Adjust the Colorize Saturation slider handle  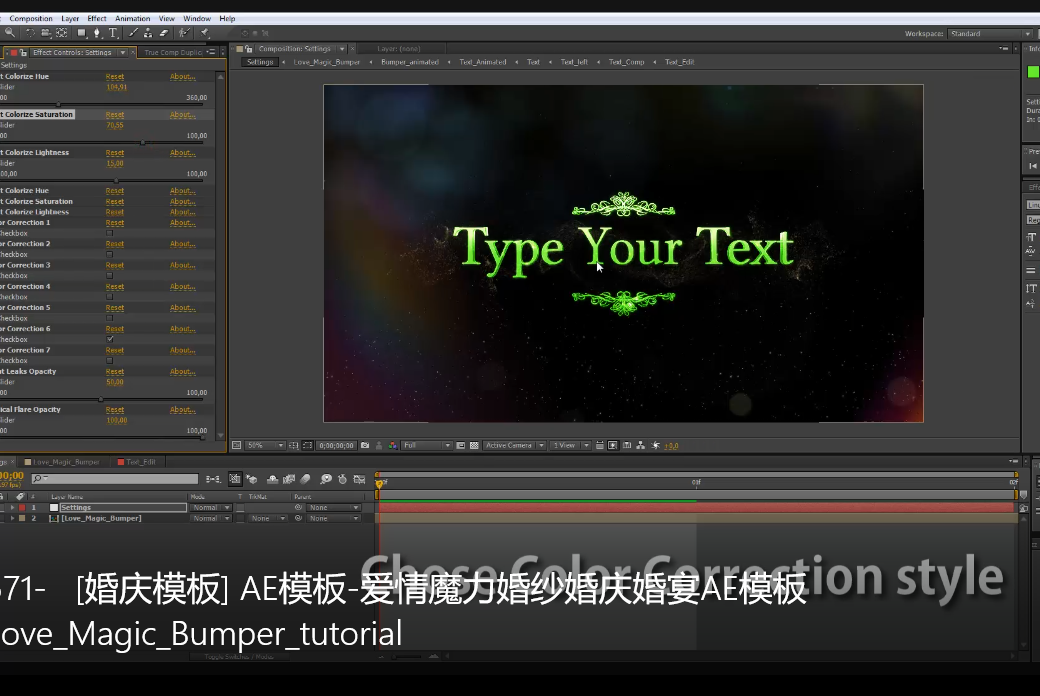click(x=143, y=143)
